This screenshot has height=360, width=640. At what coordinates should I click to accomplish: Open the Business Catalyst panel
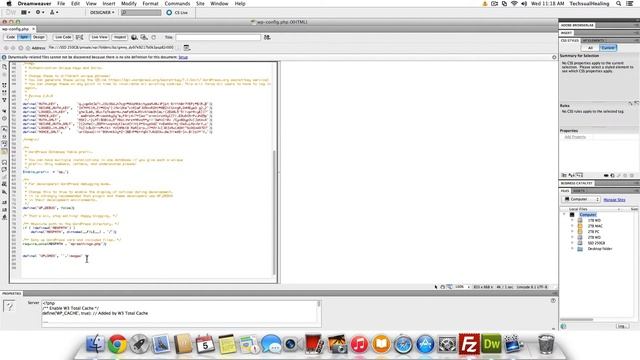(x=576, y=183)
